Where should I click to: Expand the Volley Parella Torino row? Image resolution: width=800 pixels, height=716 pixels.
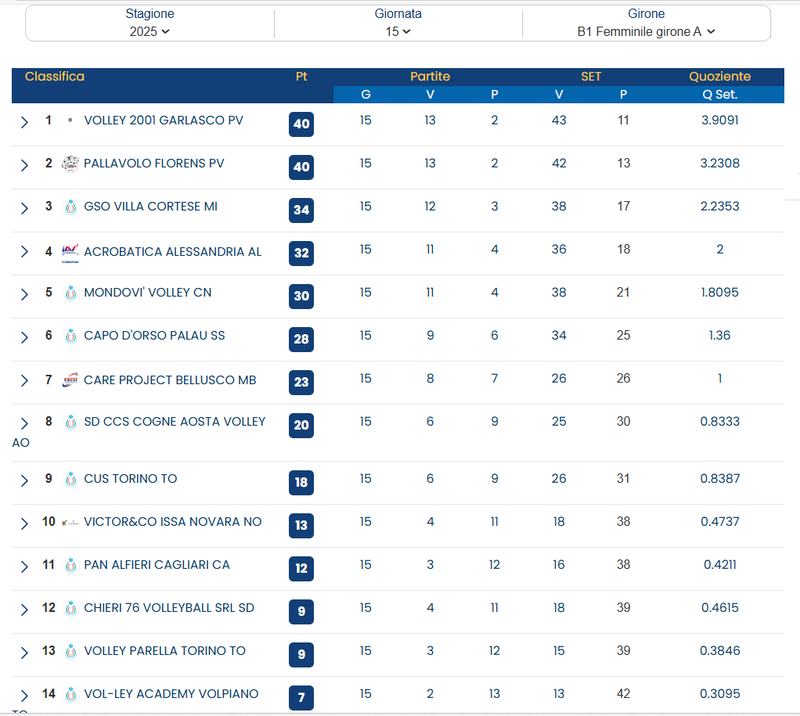point(24,652)
